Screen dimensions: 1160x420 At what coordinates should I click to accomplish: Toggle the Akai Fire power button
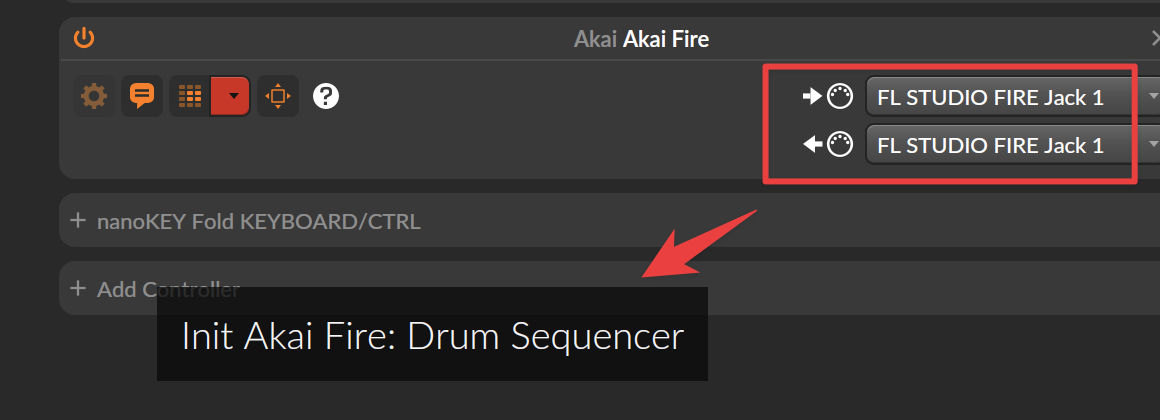84,38
